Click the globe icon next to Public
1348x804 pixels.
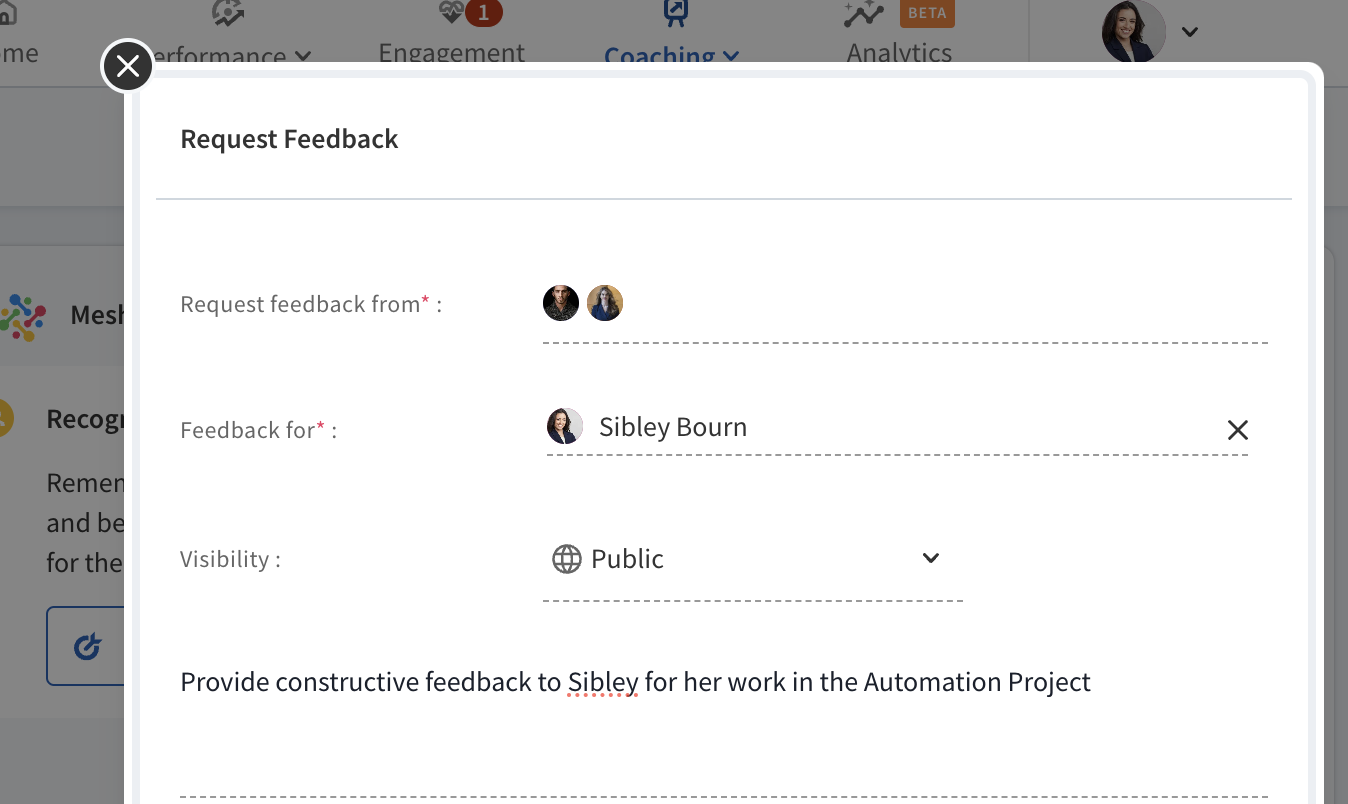point(567,559)
